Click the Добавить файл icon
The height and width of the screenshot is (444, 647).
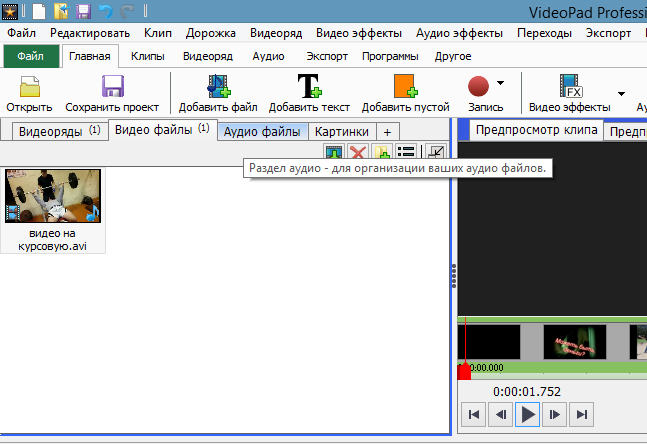(x=219, y=86)
